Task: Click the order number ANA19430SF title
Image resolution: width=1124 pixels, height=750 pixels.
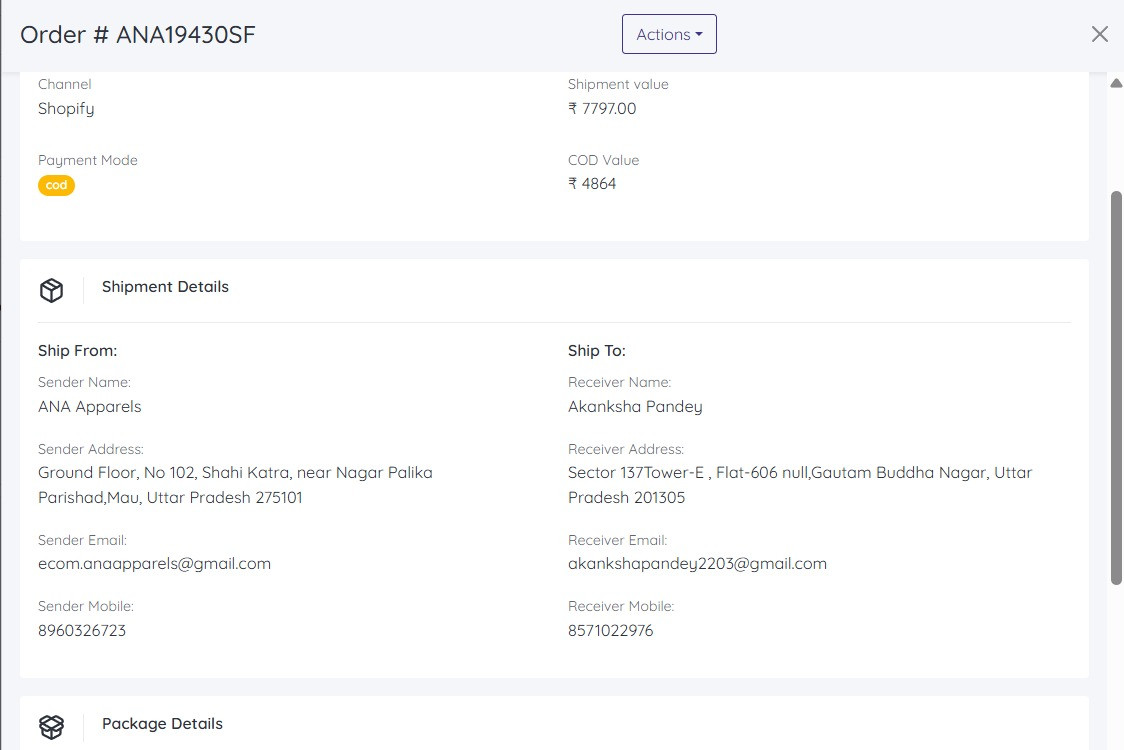Action: pos(138,35)
